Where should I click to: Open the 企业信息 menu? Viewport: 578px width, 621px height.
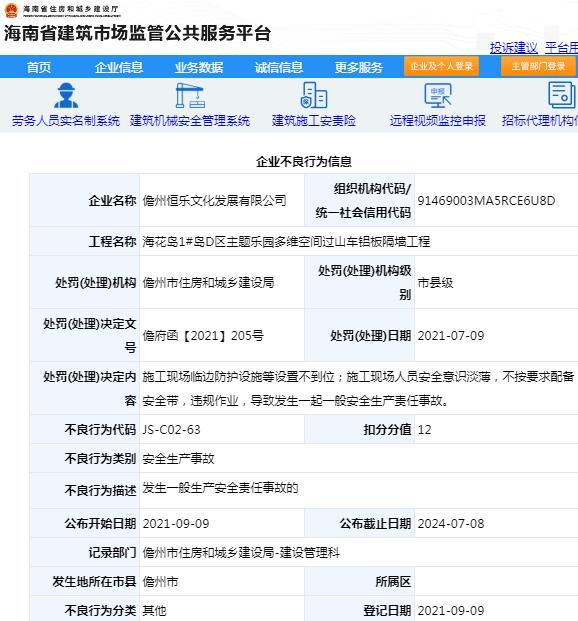[x=119, y=67]
